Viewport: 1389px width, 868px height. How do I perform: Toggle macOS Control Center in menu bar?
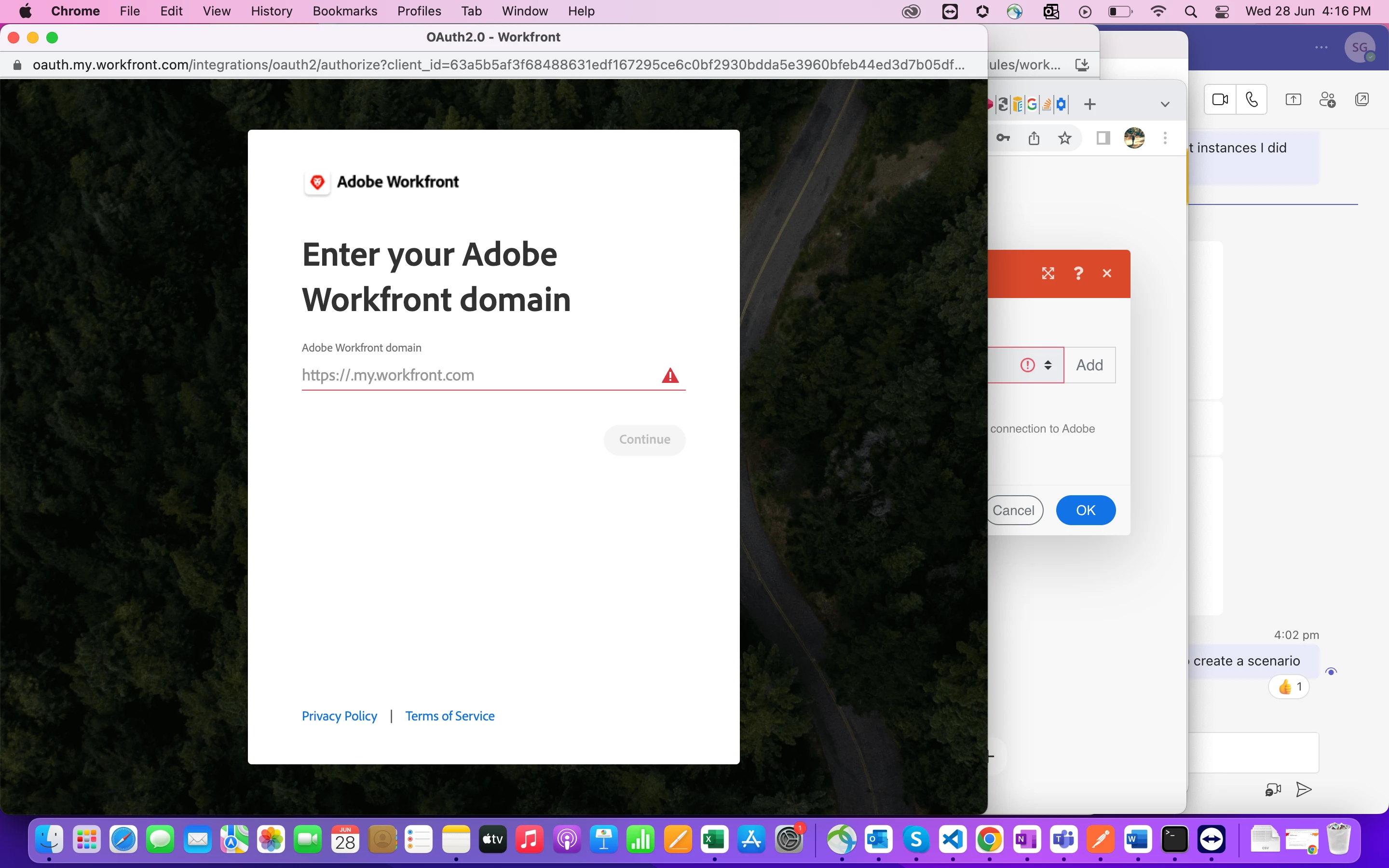coord(1221,11)
